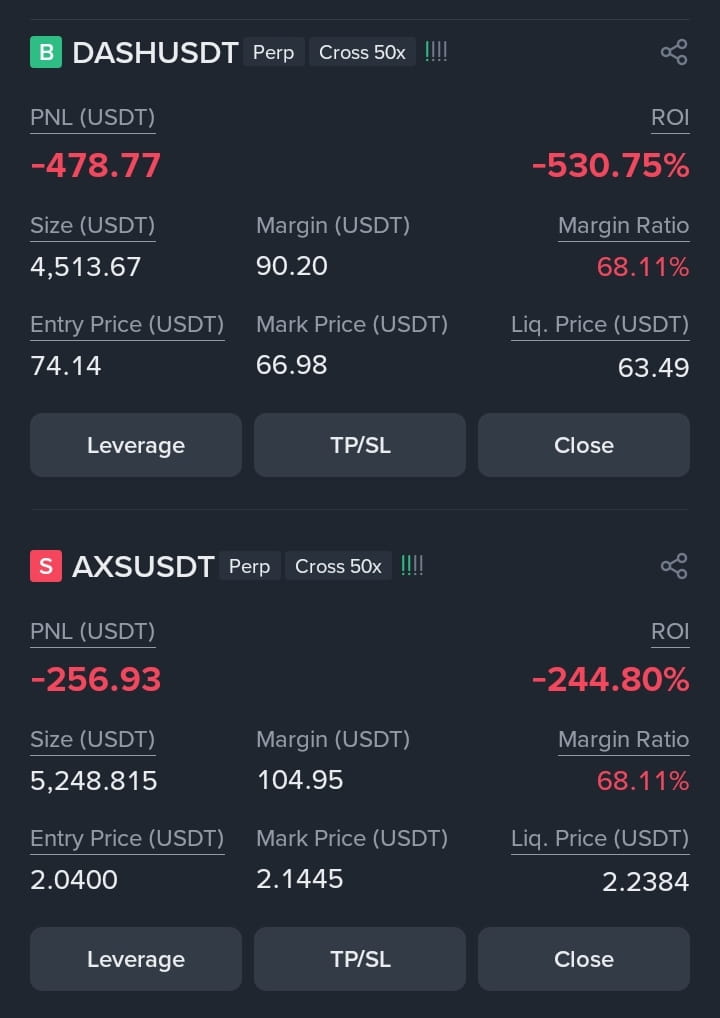Click the red S sell badge

[46, 566]
